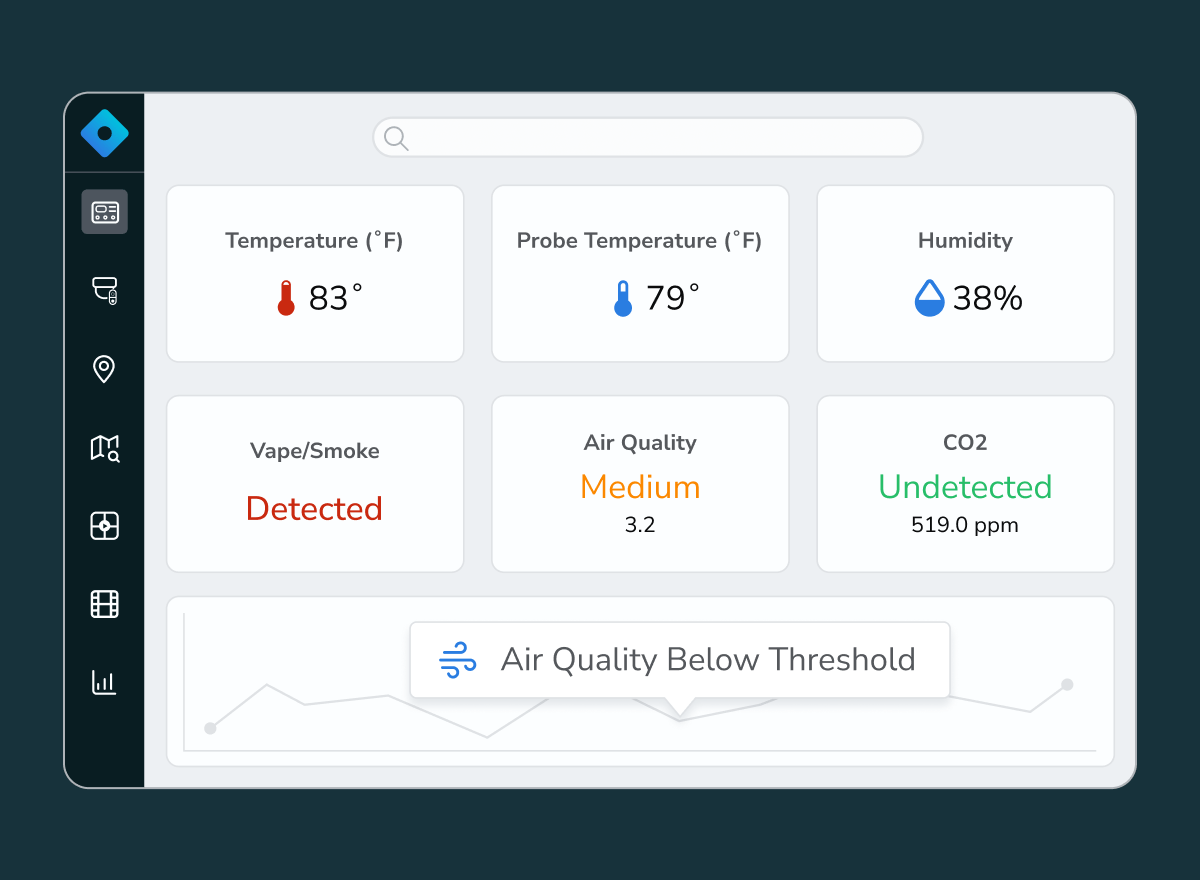The width and height of the screenshot is (1200, 880).
Task: Select the last data point on chart
Action: tap(1067, 684)
